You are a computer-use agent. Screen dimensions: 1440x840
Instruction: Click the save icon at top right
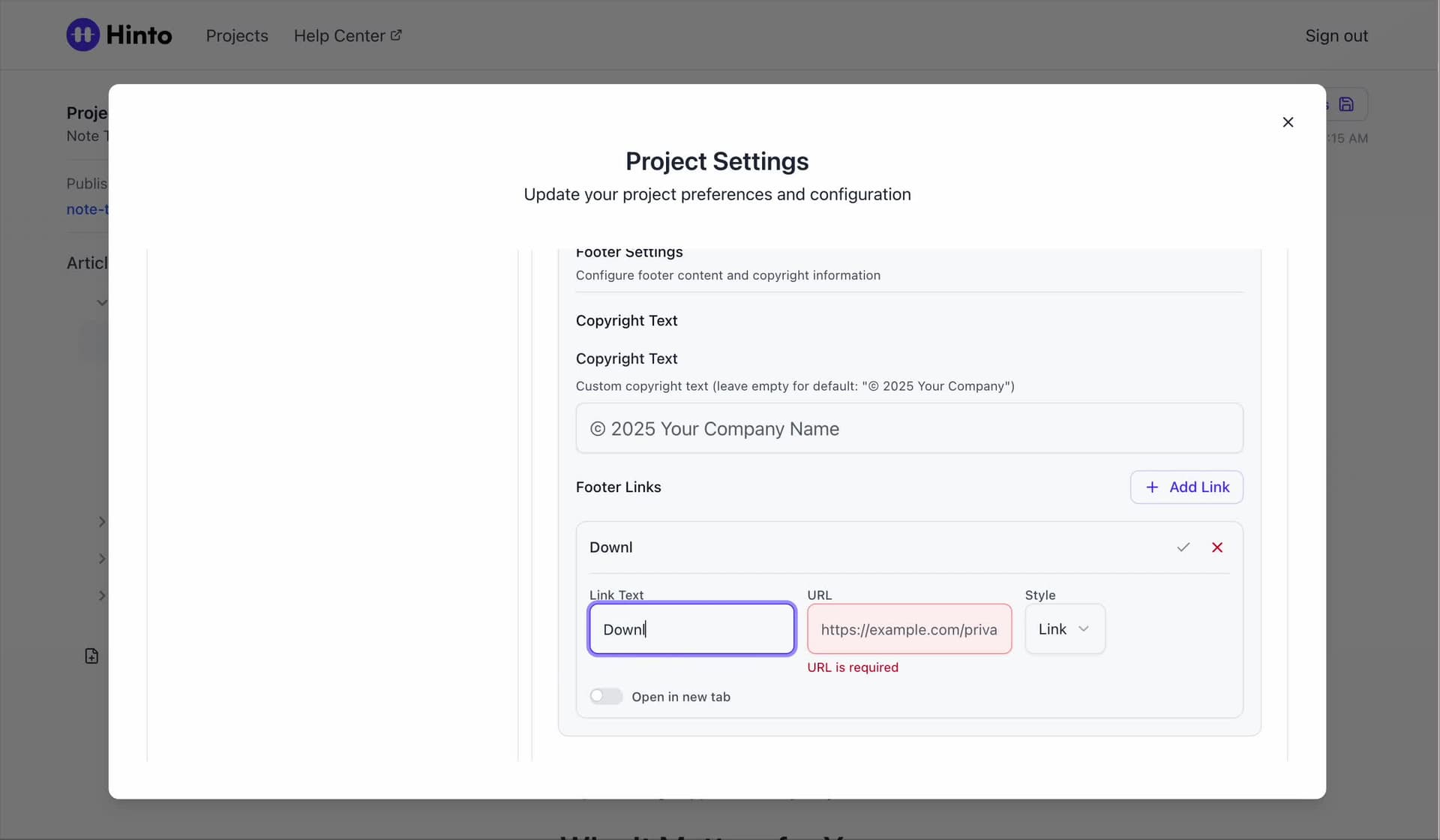tap(1346, 104)
